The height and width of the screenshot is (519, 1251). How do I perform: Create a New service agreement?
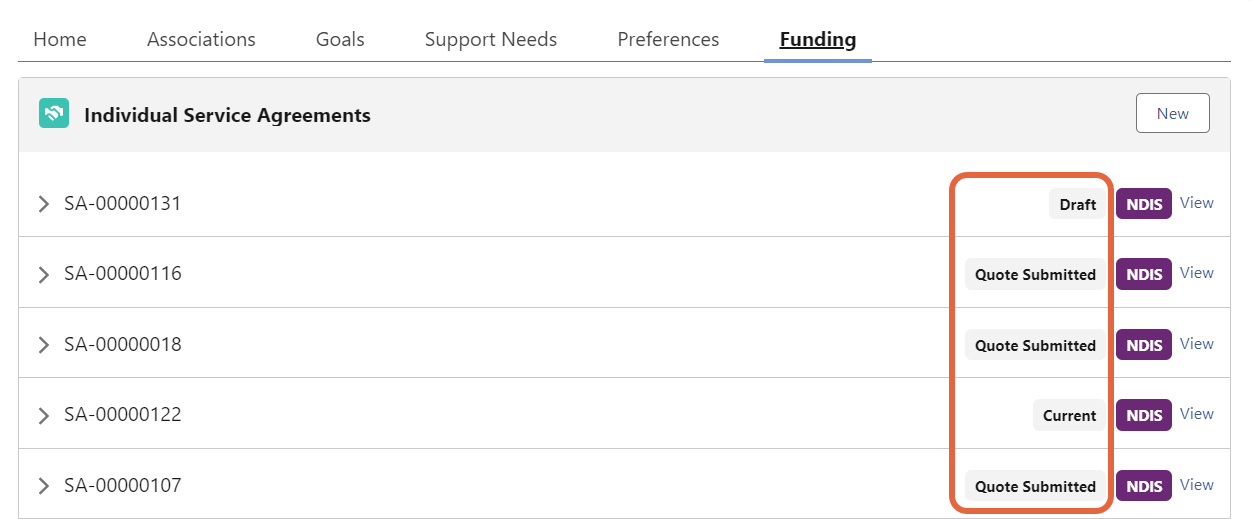(x=1172, y=113)
